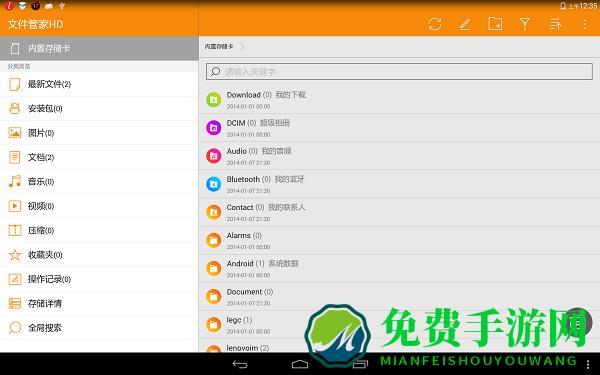View 存储详情 storage details
The width and height of the screenshot is (600, 375).
(99, 303)
